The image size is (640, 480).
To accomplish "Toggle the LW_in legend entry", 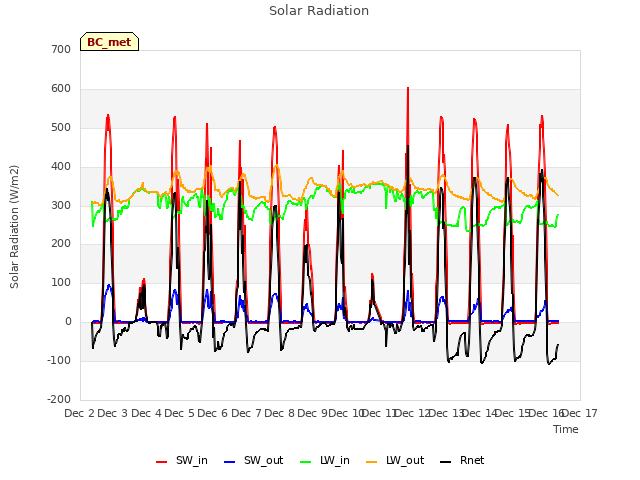I will click(x=325, y=460).
